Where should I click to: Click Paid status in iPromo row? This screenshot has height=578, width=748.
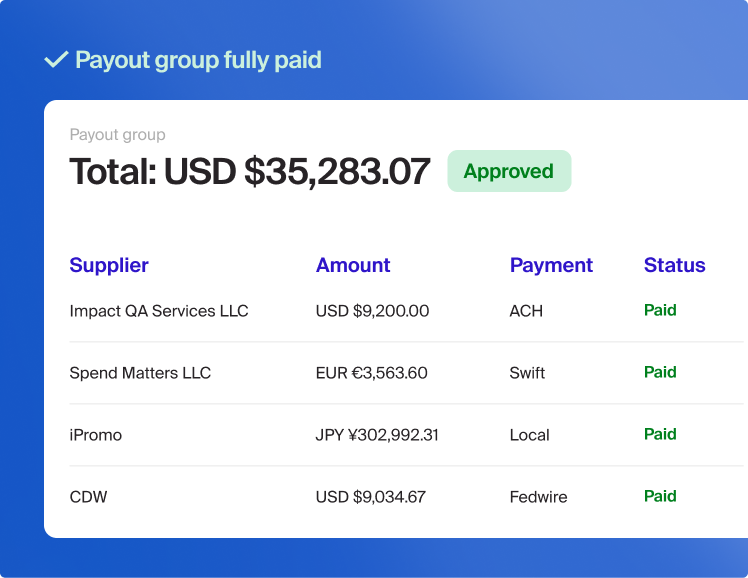pyautogui.click(x=660, y=434)
